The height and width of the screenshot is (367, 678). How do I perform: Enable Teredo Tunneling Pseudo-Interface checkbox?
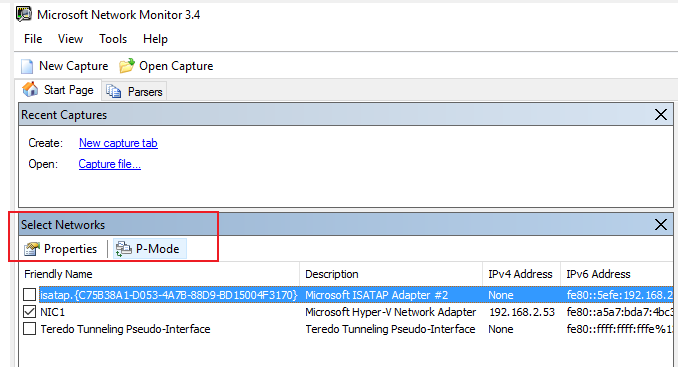29,329
